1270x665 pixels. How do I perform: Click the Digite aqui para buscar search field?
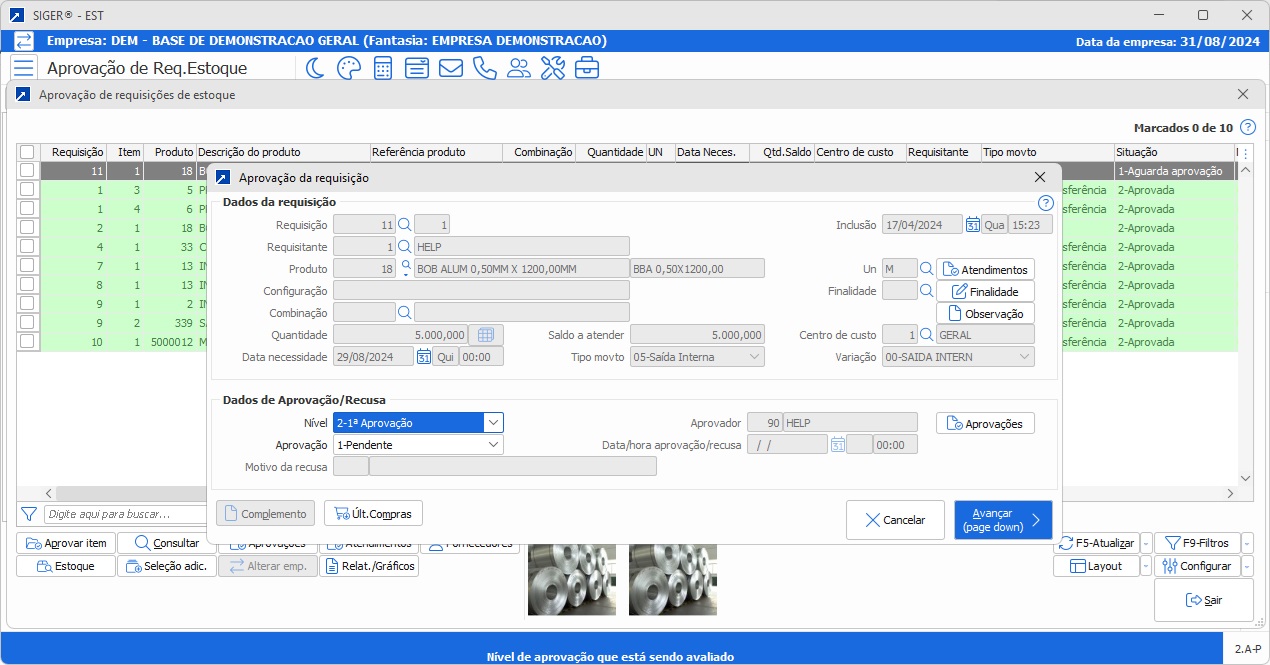(110, 513)
